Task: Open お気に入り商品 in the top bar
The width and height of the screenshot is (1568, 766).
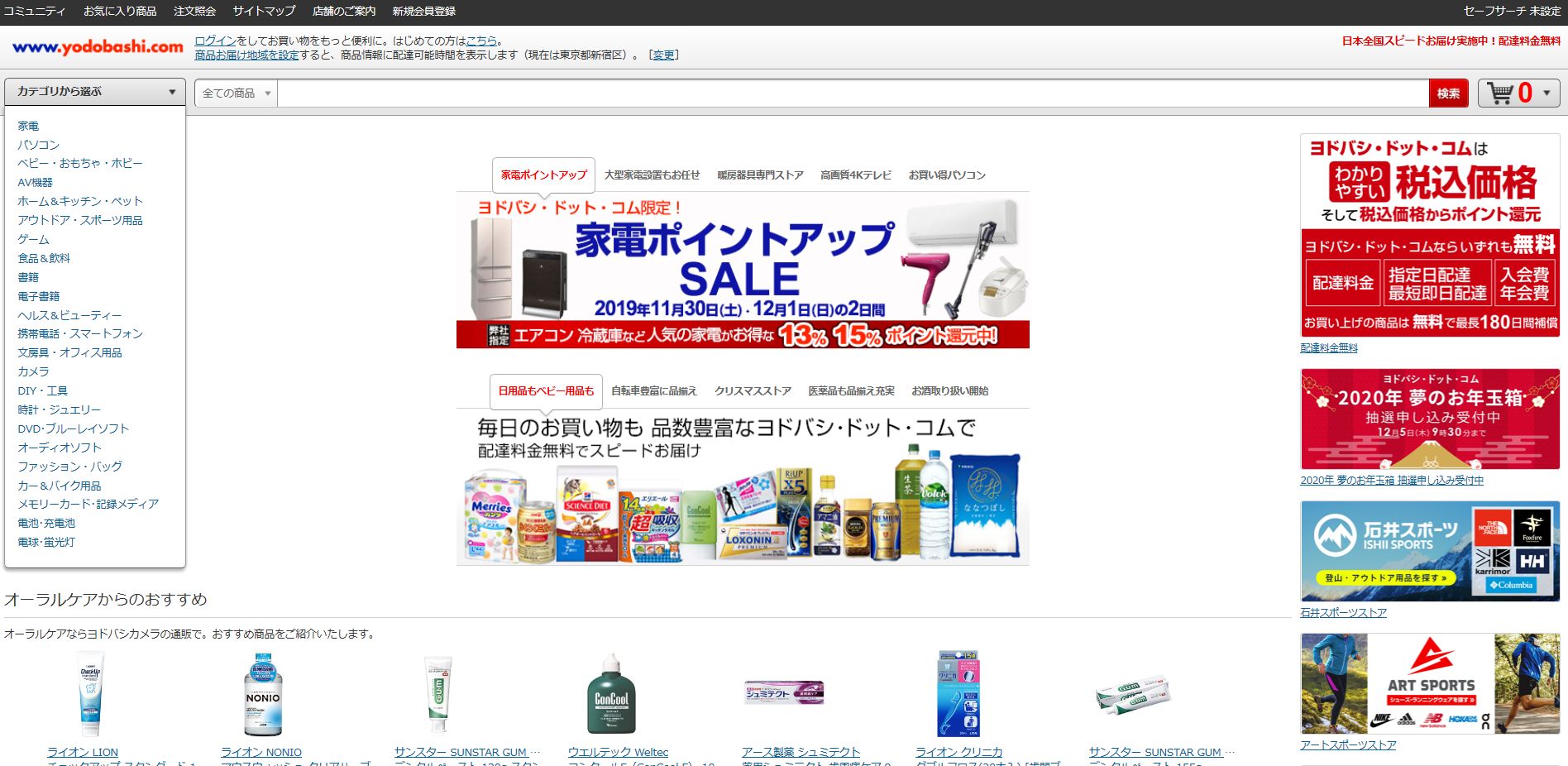Action: [x=120, y=11]
